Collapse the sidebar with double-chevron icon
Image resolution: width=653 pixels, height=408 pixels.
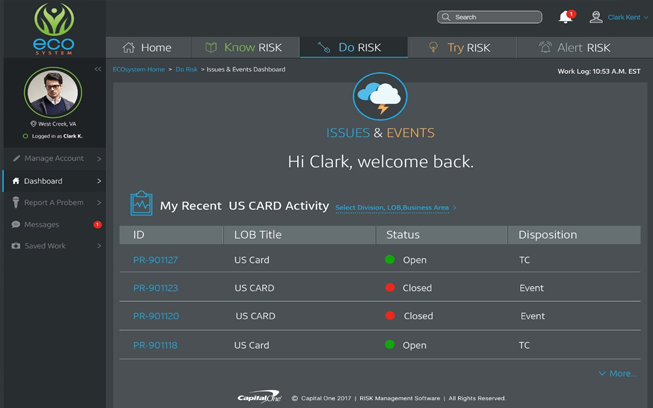(x=98, y=69)
